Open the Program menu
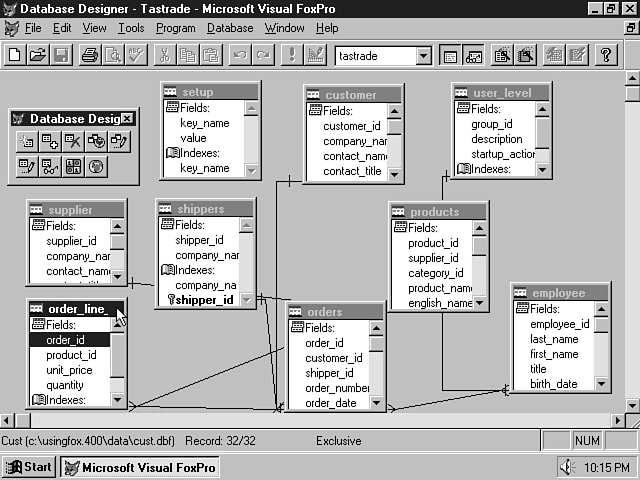640x480 pixels. tap(176, 28)
